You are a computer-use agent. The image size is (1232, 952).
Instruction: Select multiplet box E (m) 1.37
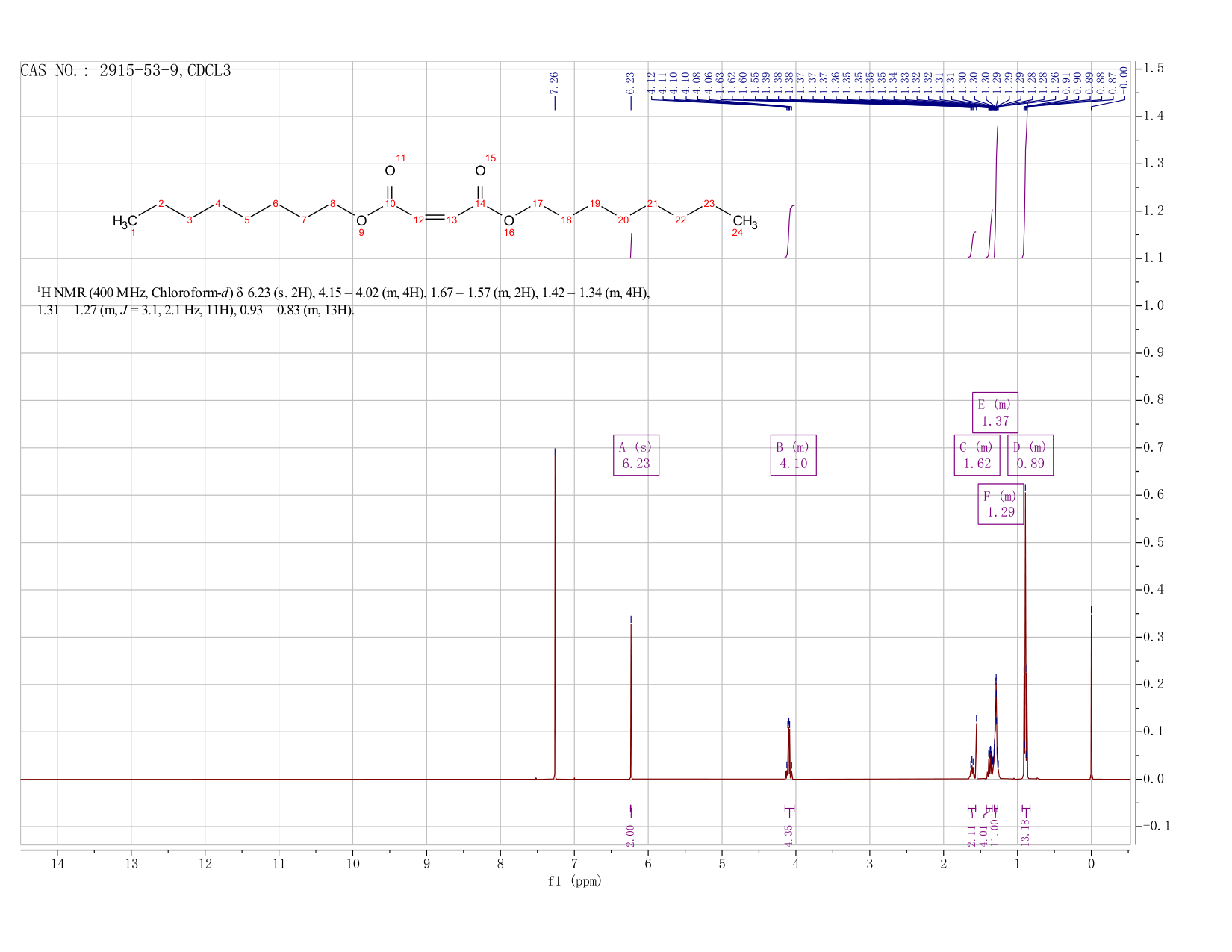coord(995,412)
